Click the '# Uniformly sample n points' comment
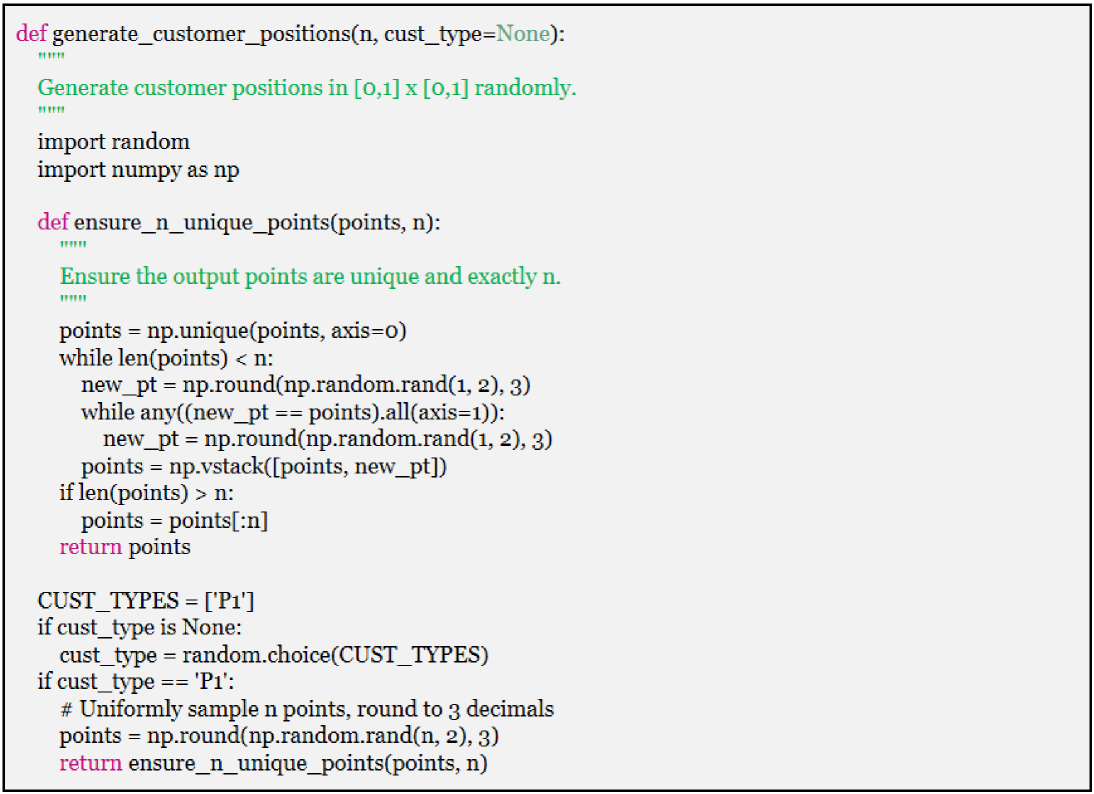This screenshot has width=1094, height=794. point(307,709)
